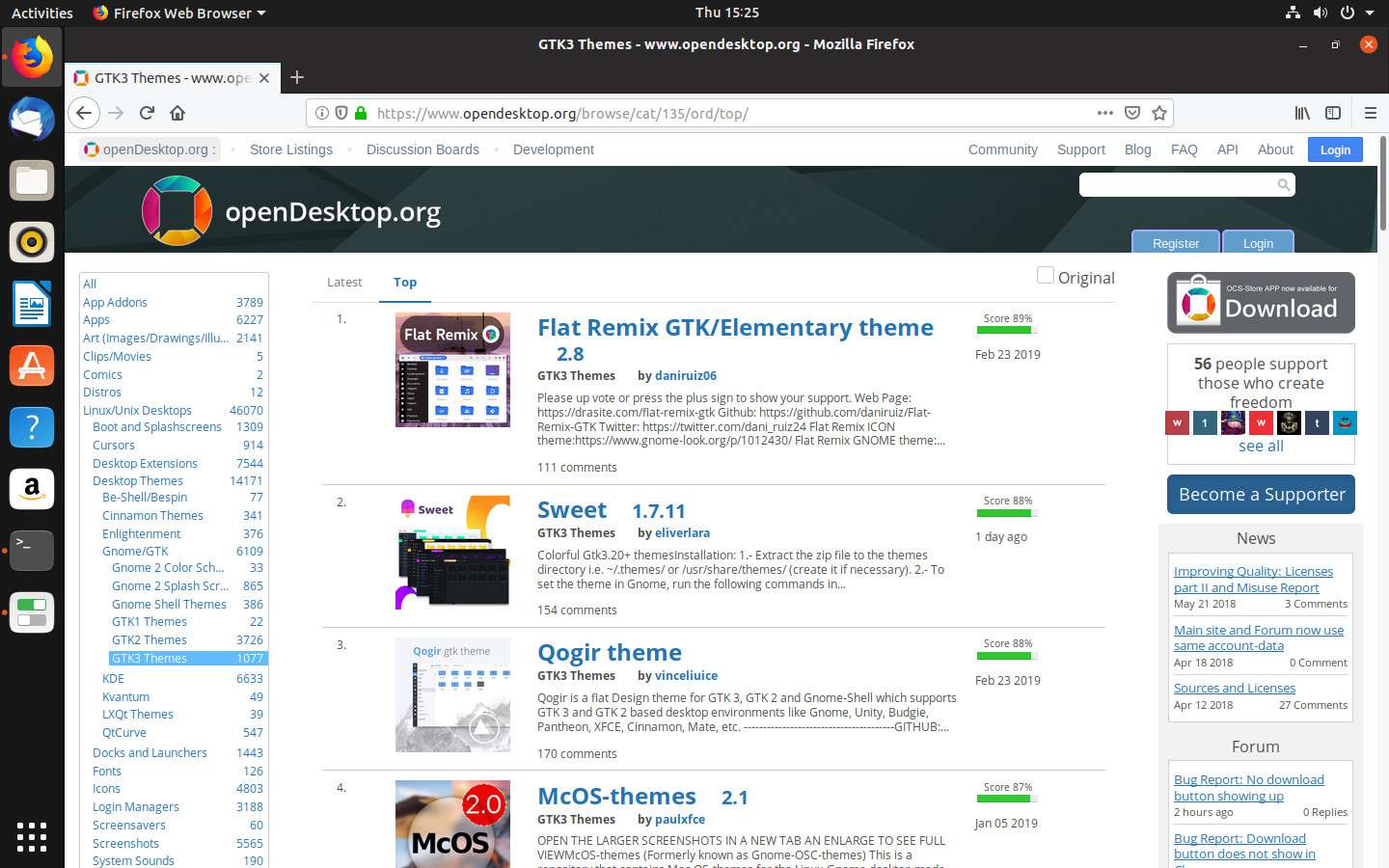Click the Register button
This screenshot has height=868, width=1389.
pos(1176,242)
